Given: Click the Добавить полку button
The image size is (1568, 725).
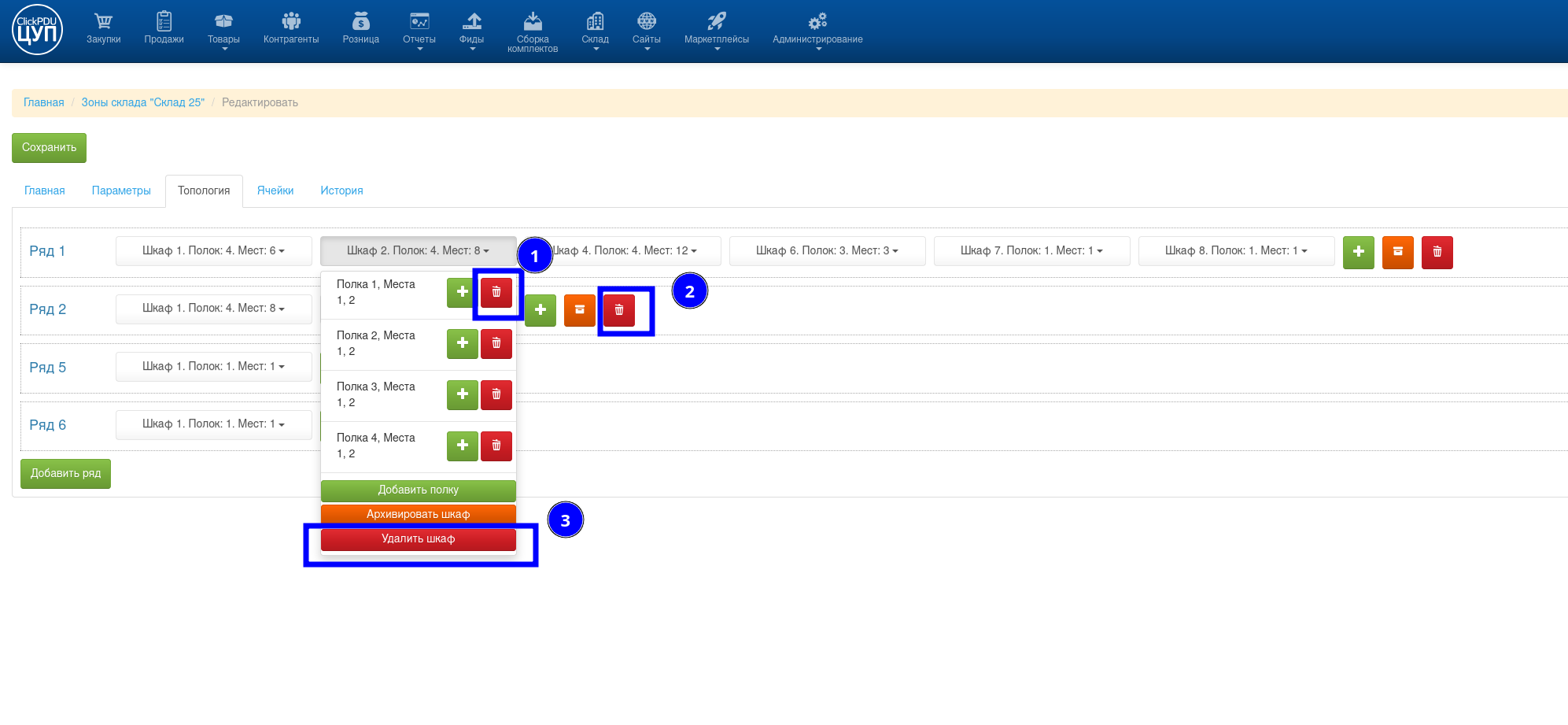Looking at the screenshot, I should [x=419, y=490].
